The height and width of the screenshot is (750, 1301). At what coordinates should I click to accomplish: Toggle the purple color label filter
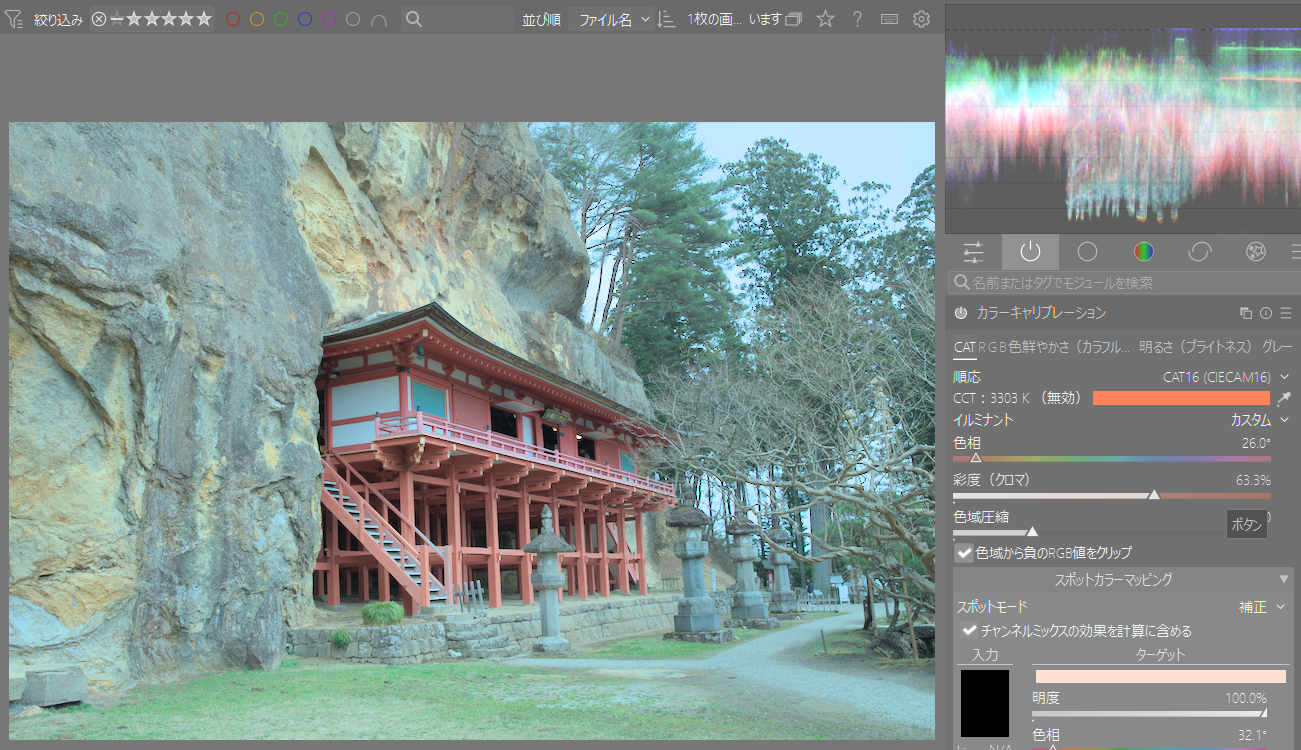(329, 19)
